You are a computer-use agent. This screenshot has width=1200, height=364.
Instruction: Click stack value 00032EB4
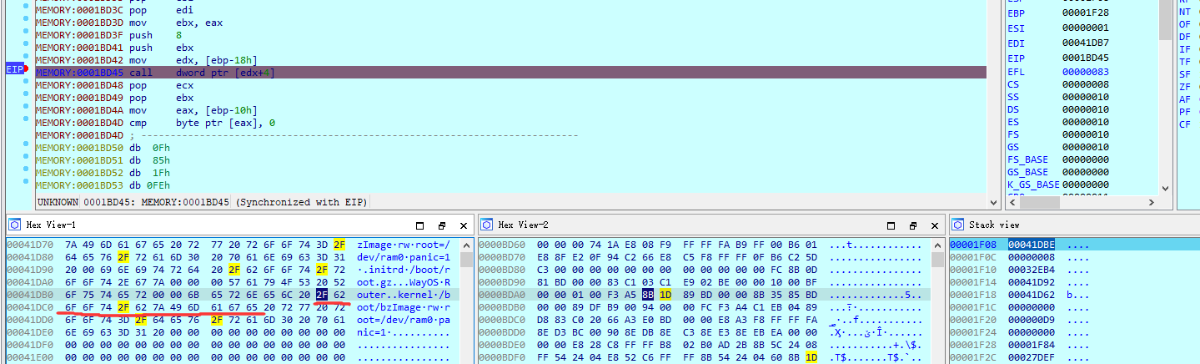click(1032, 271)
